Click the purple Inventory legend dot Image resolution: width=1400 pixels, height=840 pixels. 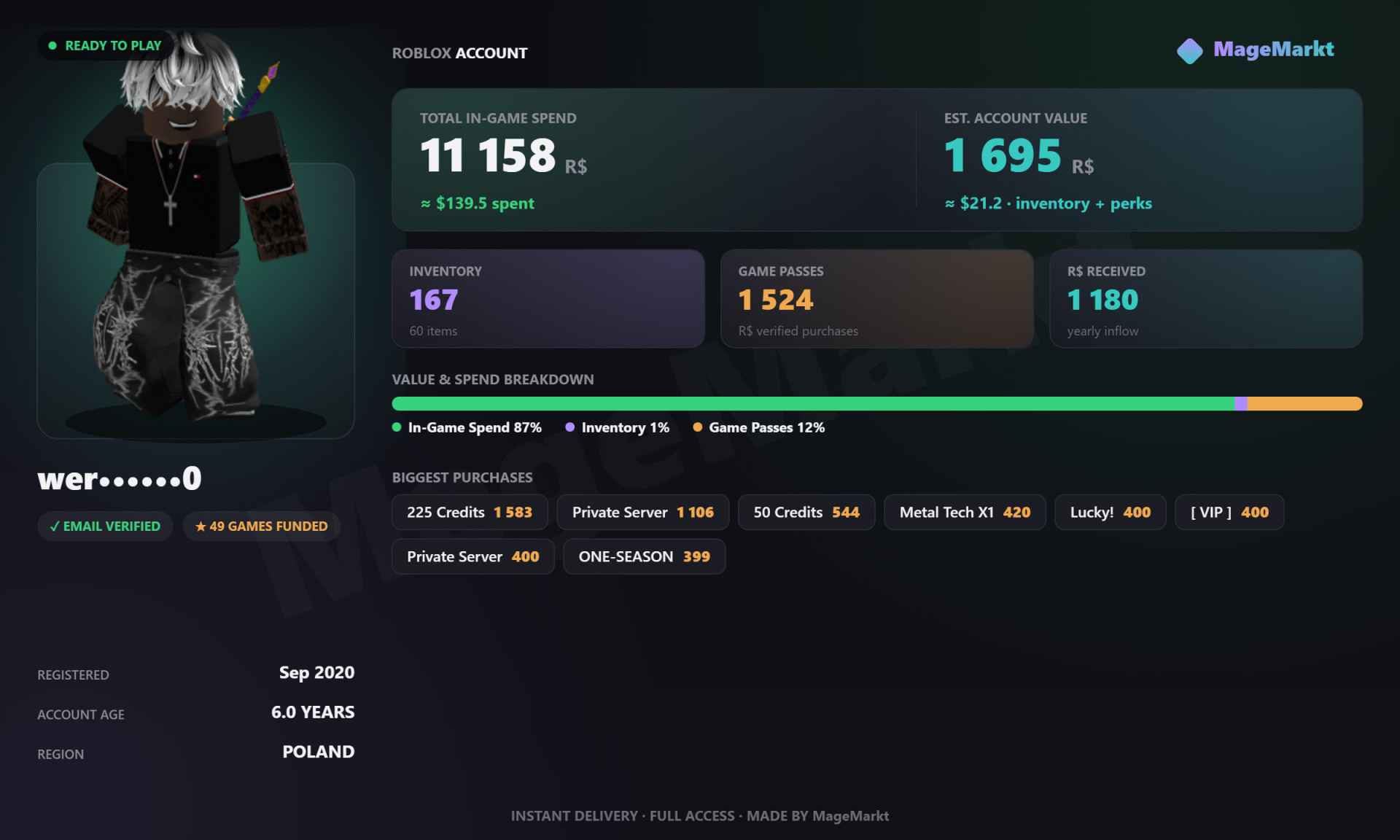(x=570, y=427)
